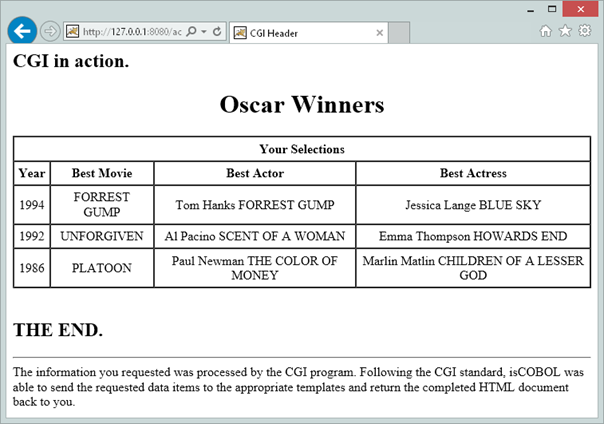
Task: Click the browser Back arrow button
Action: (x=22, y=31)
